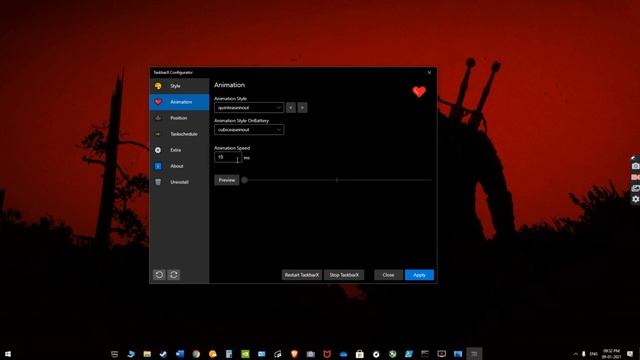Open the clock and date flyout
The image size is (640, 360).
[611, 354]
